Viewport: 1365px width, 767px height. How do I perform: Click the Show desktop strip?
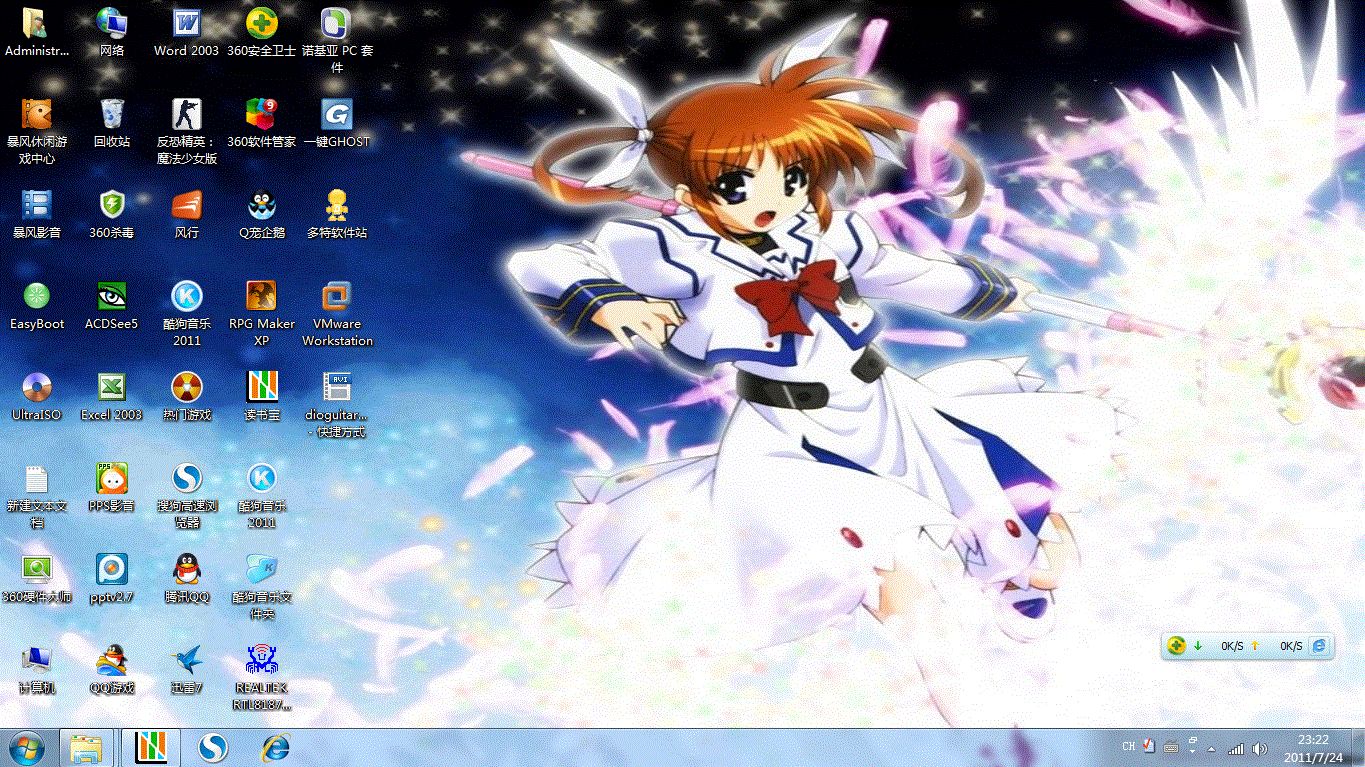pos(1357,747)
